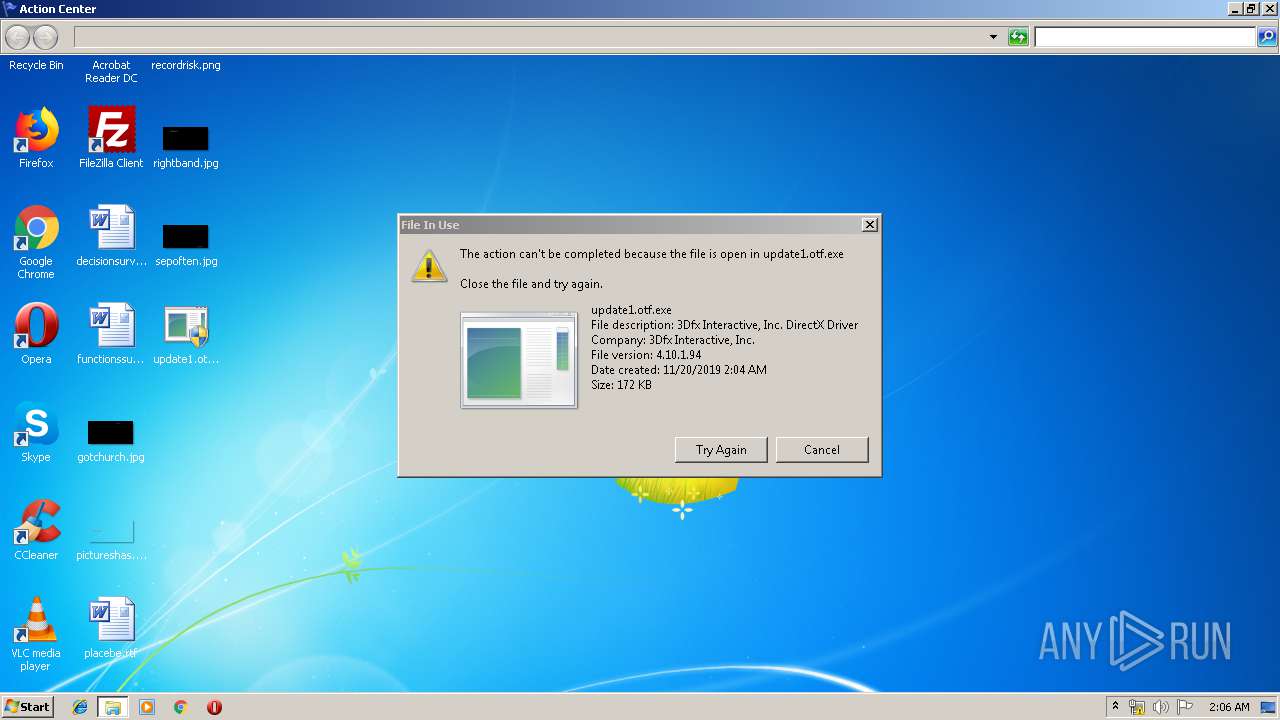
Task: Go forward in Action Center window
Action: click(x=46, y=37)
